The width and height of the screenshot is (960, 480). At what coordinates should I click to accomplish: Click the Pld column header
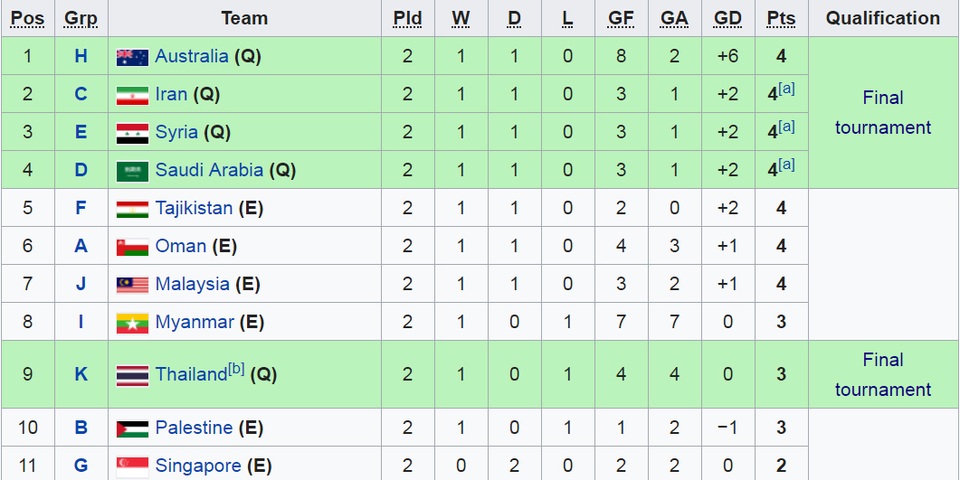[x=407, y=18]
